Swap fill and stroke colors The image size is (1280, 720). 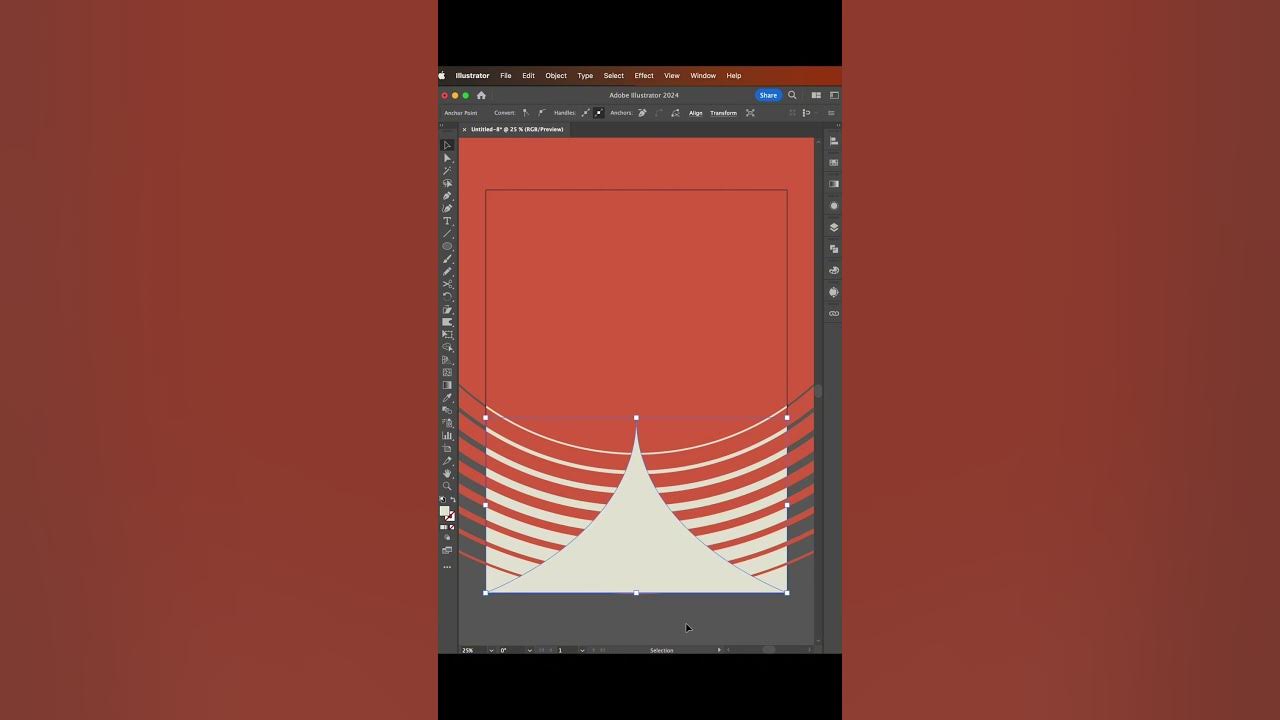[x=452, y=499]
